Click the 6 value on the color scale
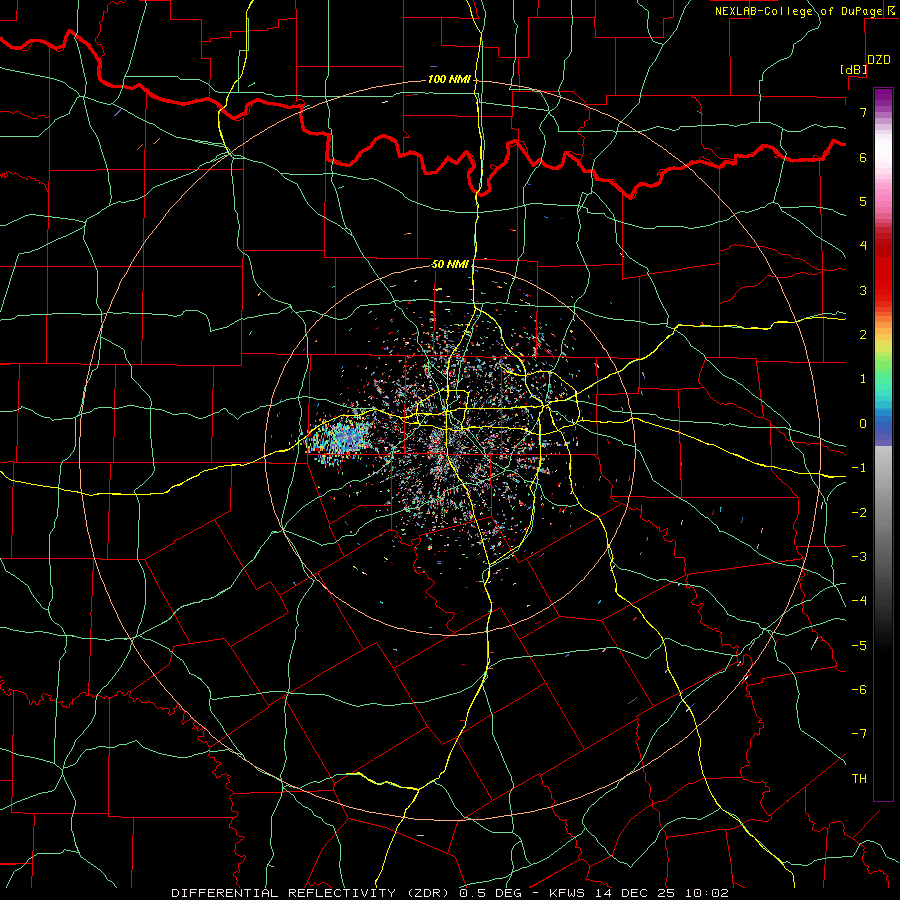 coord(863,157)
